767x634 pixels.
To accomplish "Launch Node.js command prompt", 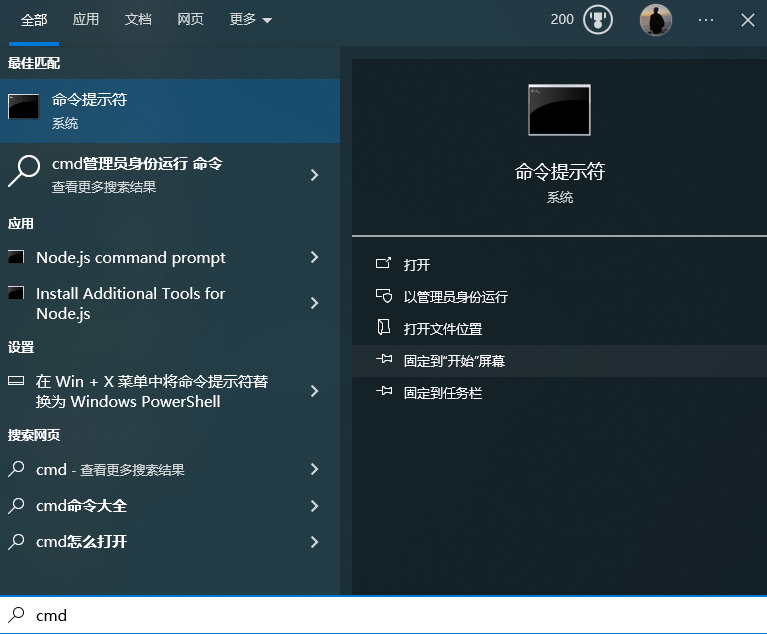I will tap(170, 257).
